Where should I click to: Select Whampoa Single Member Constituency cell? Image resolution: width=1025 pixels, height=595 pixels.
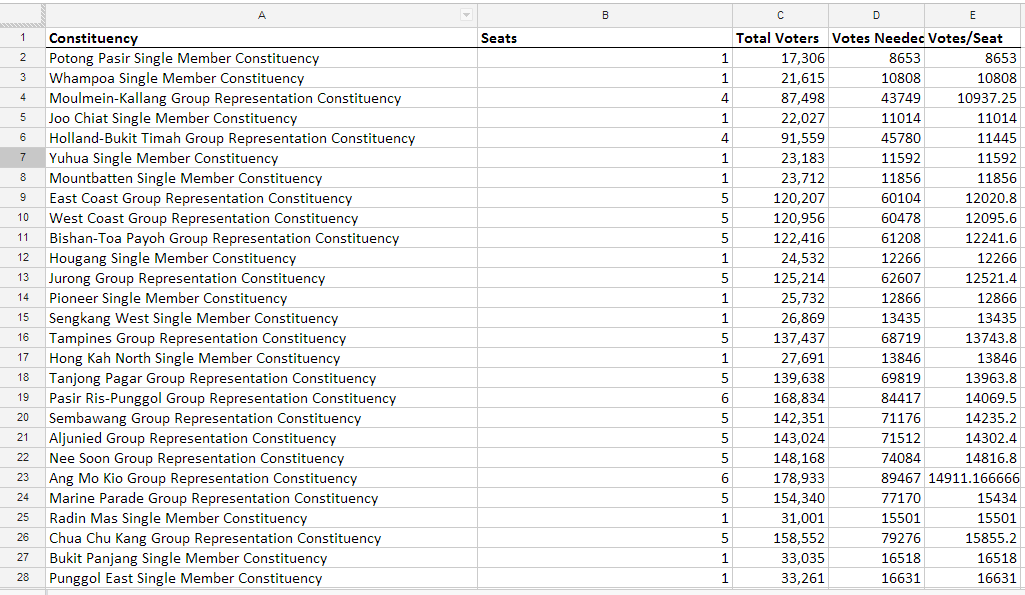(x=261, y=78)
